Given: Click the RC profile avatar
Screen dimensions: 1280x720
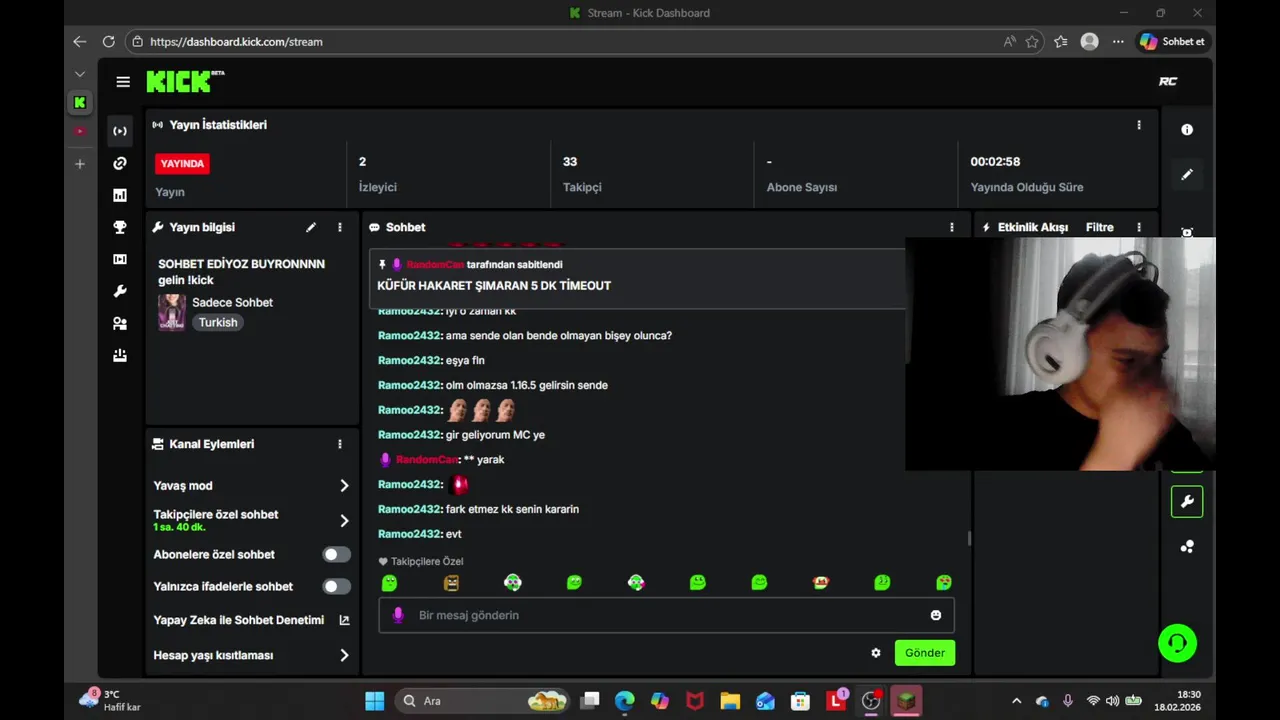Looking at the screenshot, I should pos(1168,81).
